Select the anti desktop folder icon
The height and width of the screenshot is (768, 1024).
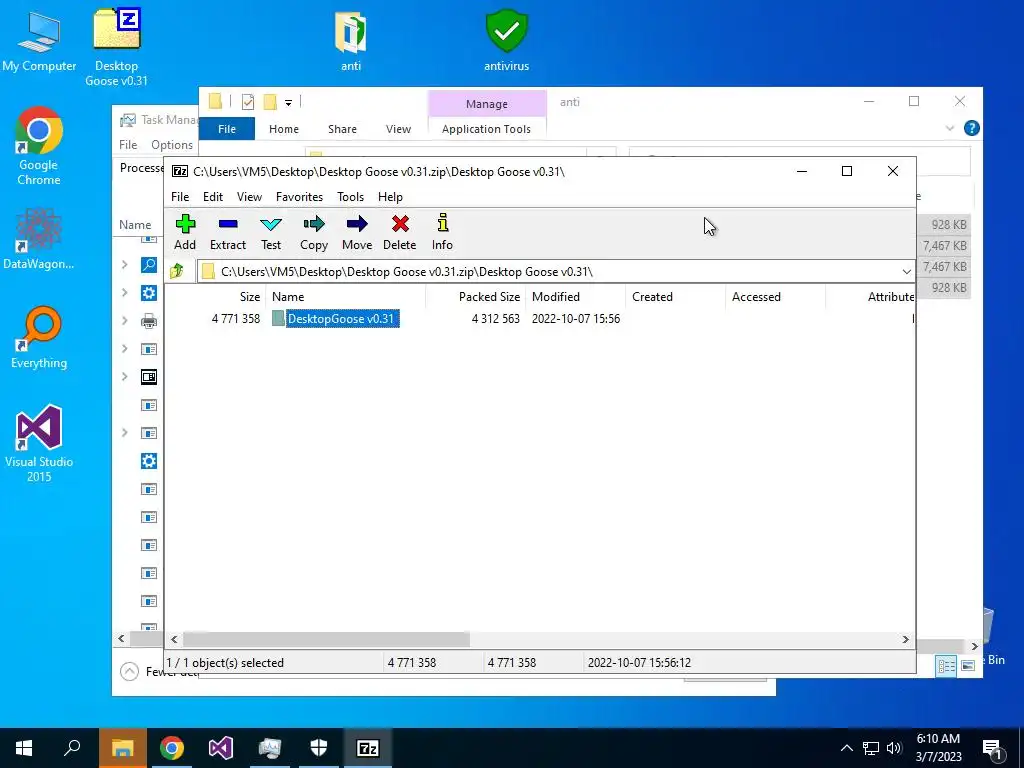(x=351, y=40)
